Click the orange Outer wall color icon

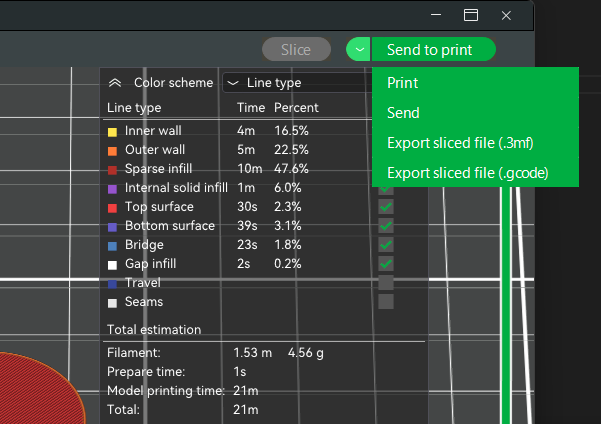[113, 150]
